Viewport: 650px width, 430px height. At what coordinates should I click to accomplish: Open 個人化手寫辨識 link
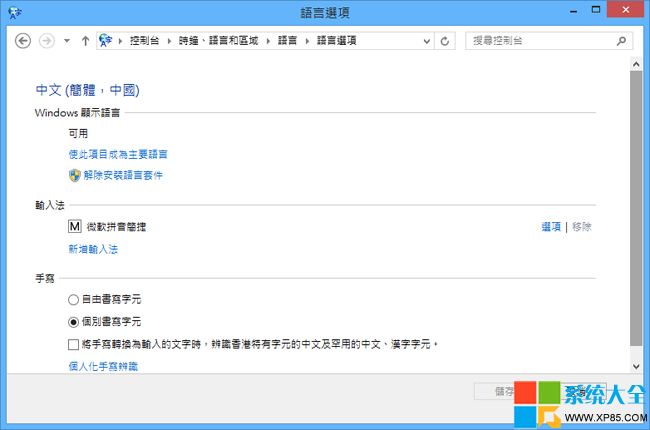103,367
